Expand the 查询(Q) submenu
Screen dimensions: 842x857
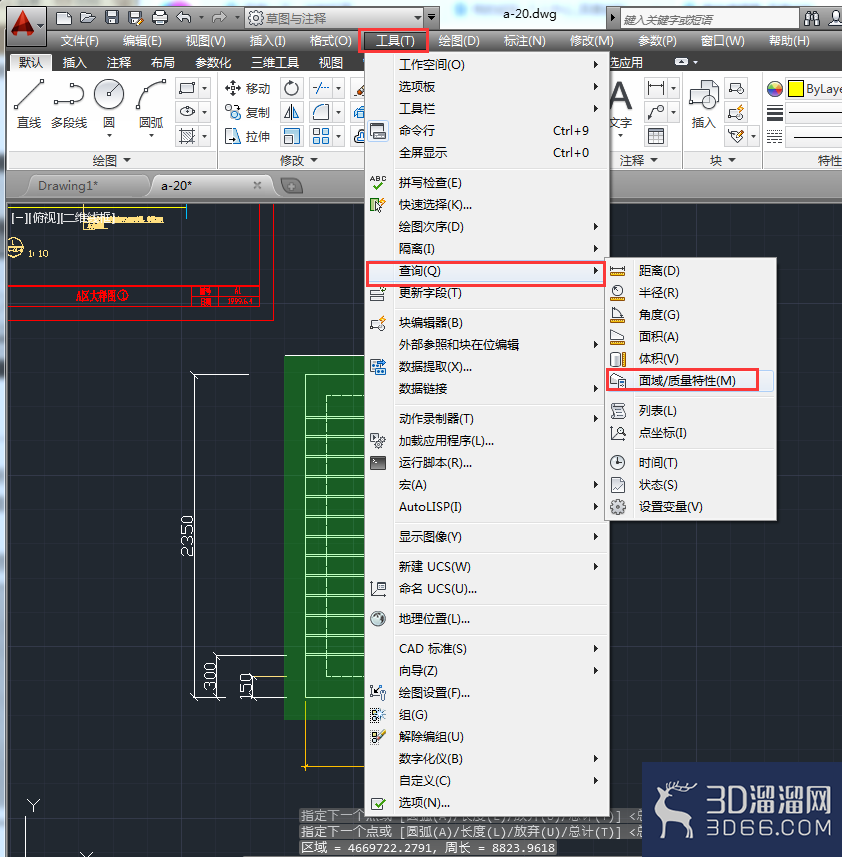486,271
